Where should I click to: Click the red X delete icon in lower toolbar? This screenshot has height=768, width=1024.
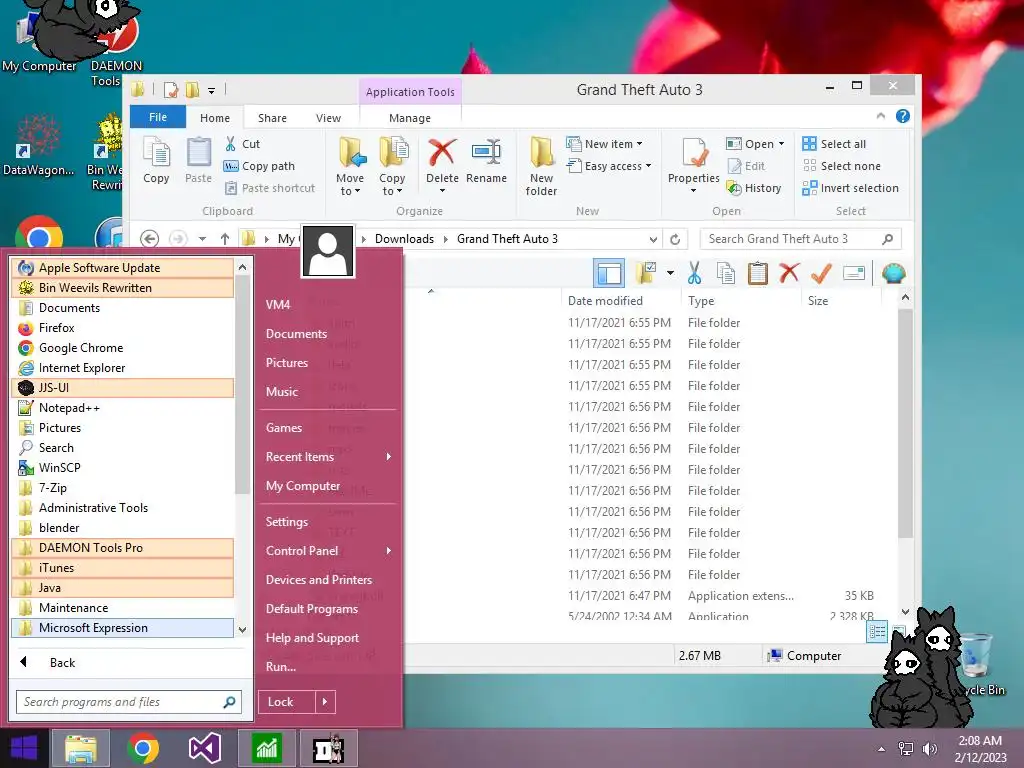pos(789,273)
